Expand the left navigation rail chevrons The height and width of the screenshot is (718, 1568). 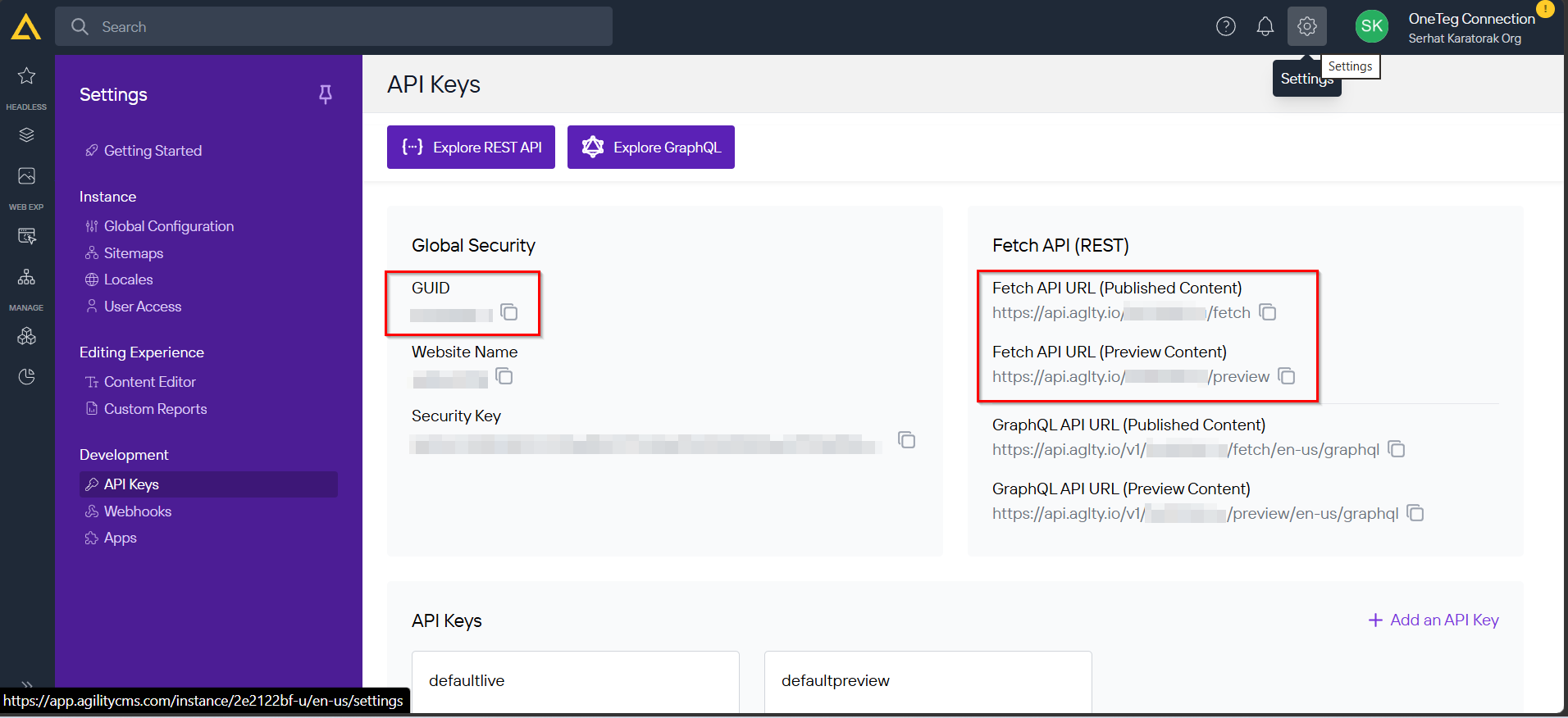tap(26, 684)
